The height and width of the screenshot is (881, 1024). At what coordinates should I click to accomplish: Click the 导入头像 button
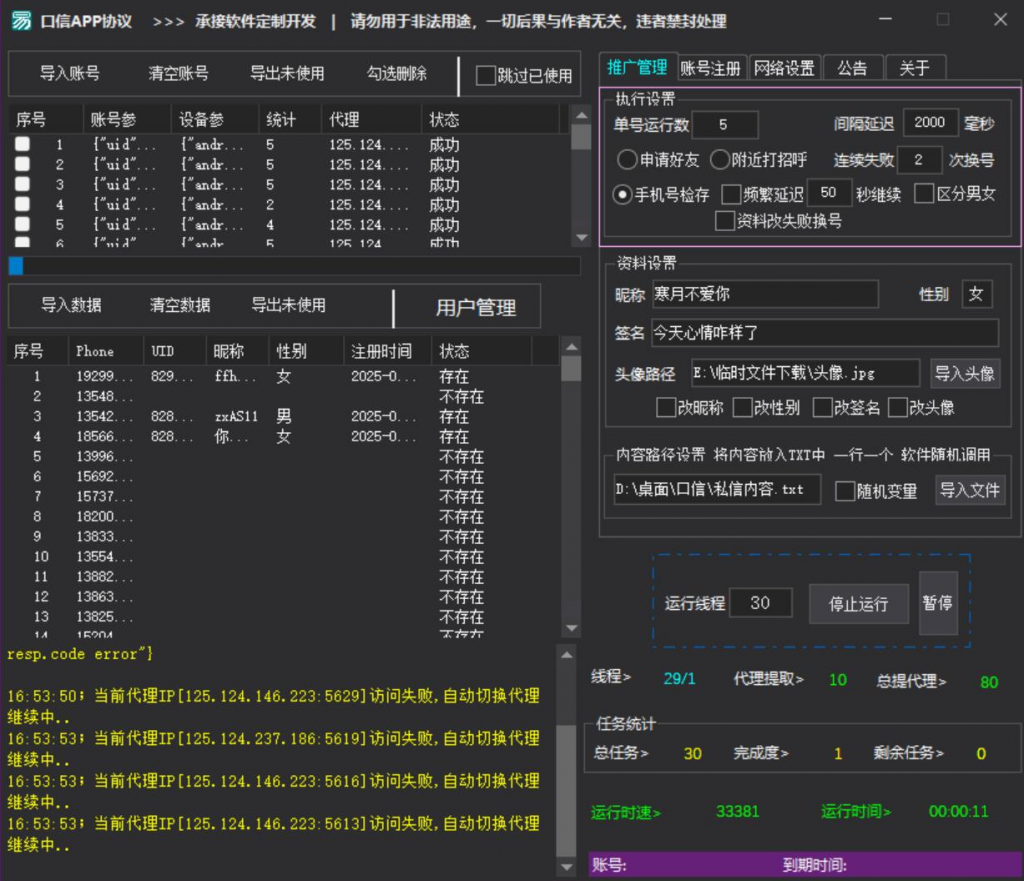(x=965, y=372)
